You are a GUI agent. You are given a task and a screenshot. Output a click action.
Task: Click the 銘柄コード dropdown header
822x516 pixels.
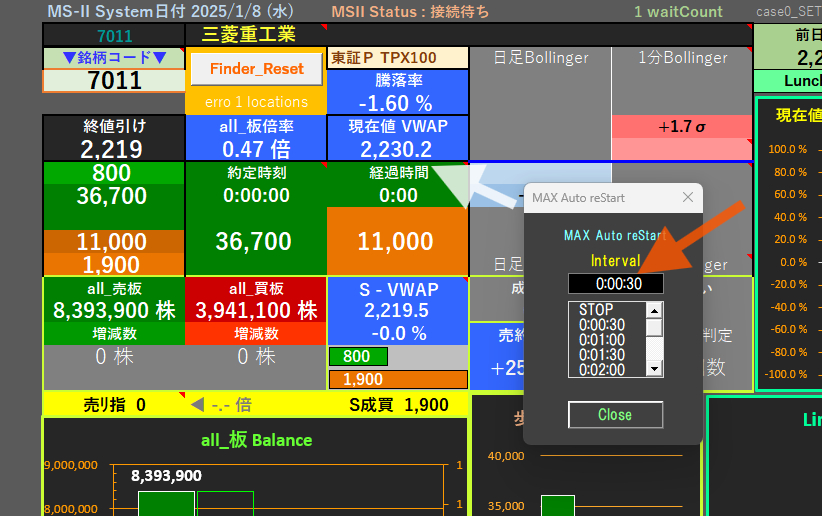tap(114, 58)
